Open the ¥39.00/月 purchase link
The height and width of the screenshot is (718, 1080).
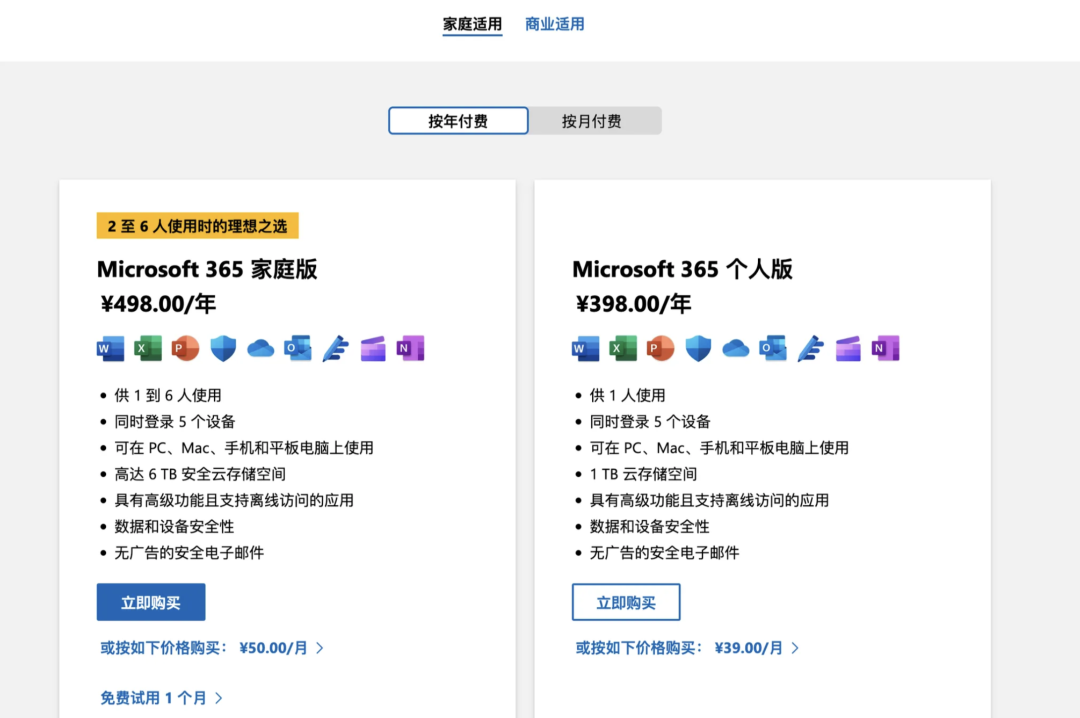tap(687, 648)
